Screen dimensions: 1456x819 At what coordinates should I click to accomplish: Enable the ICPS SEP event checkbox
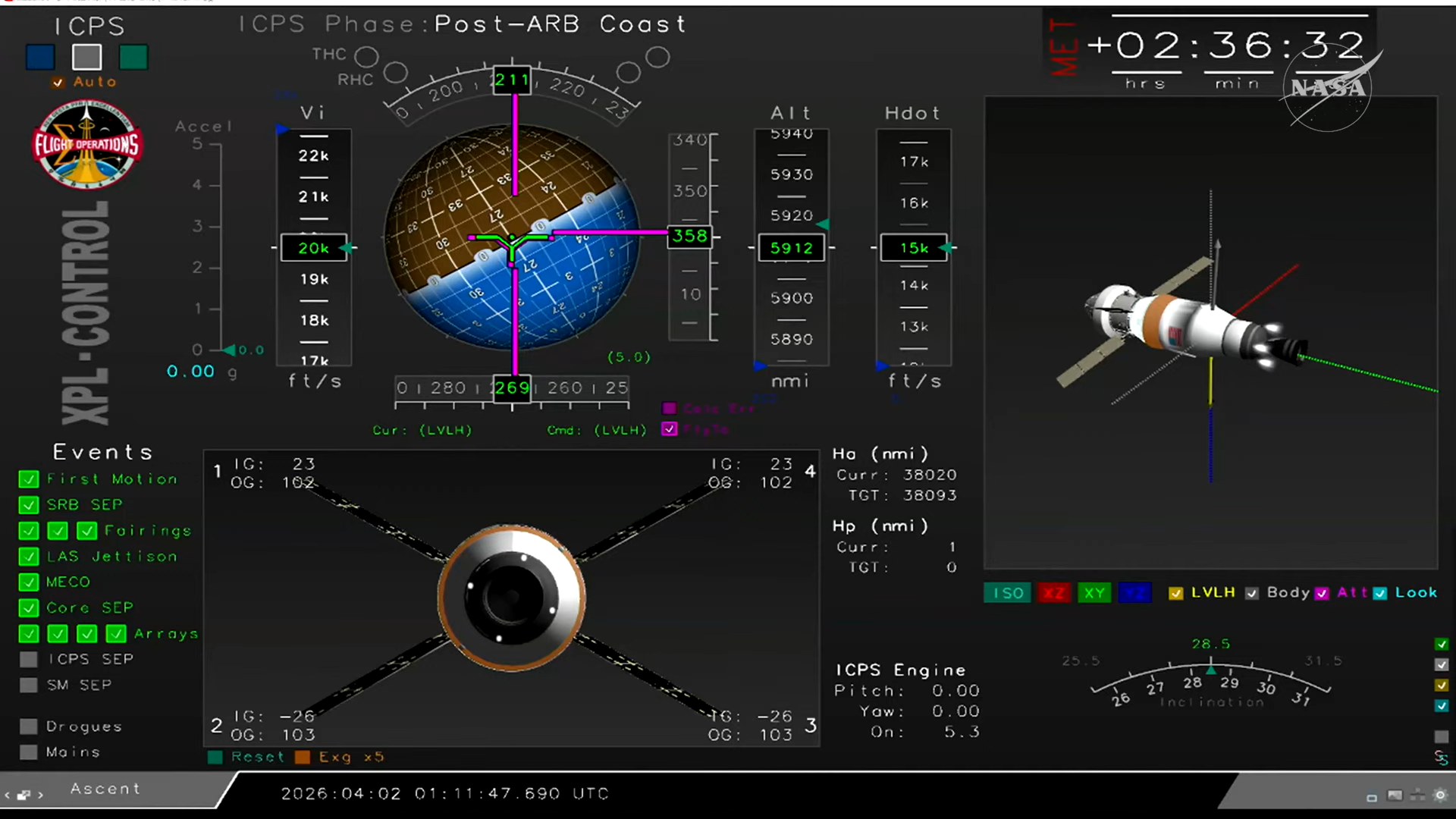[28, 659]
